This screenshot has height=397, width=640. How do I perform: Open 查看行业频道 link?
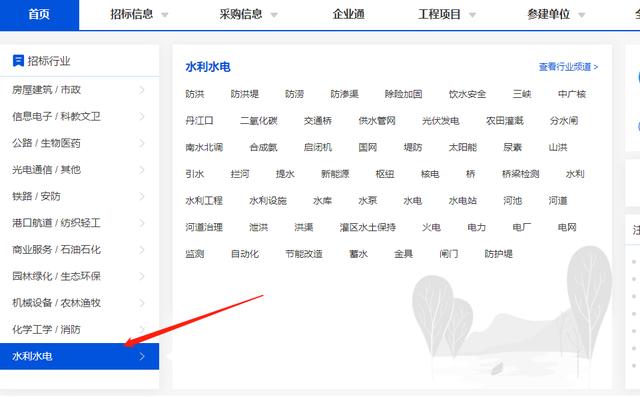coord(569,67)
